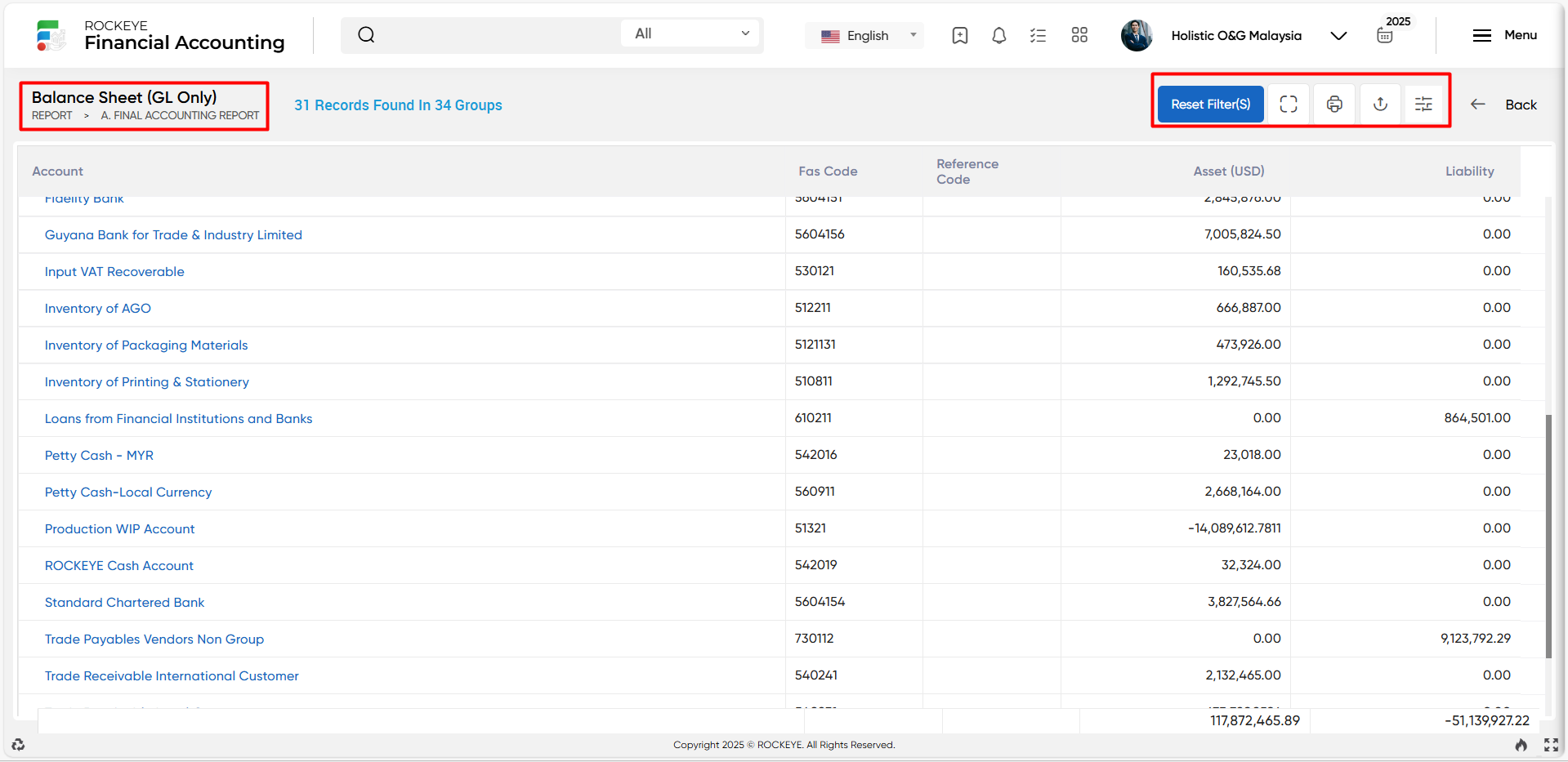Open the notifications bell

click(998, 35)
